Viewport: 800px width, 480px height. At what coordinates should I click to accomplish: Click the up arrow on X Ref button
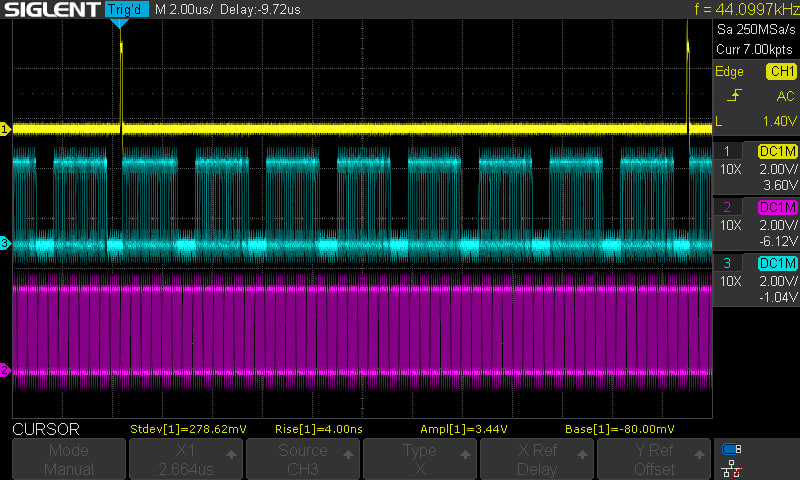click(x=583, y=454)
